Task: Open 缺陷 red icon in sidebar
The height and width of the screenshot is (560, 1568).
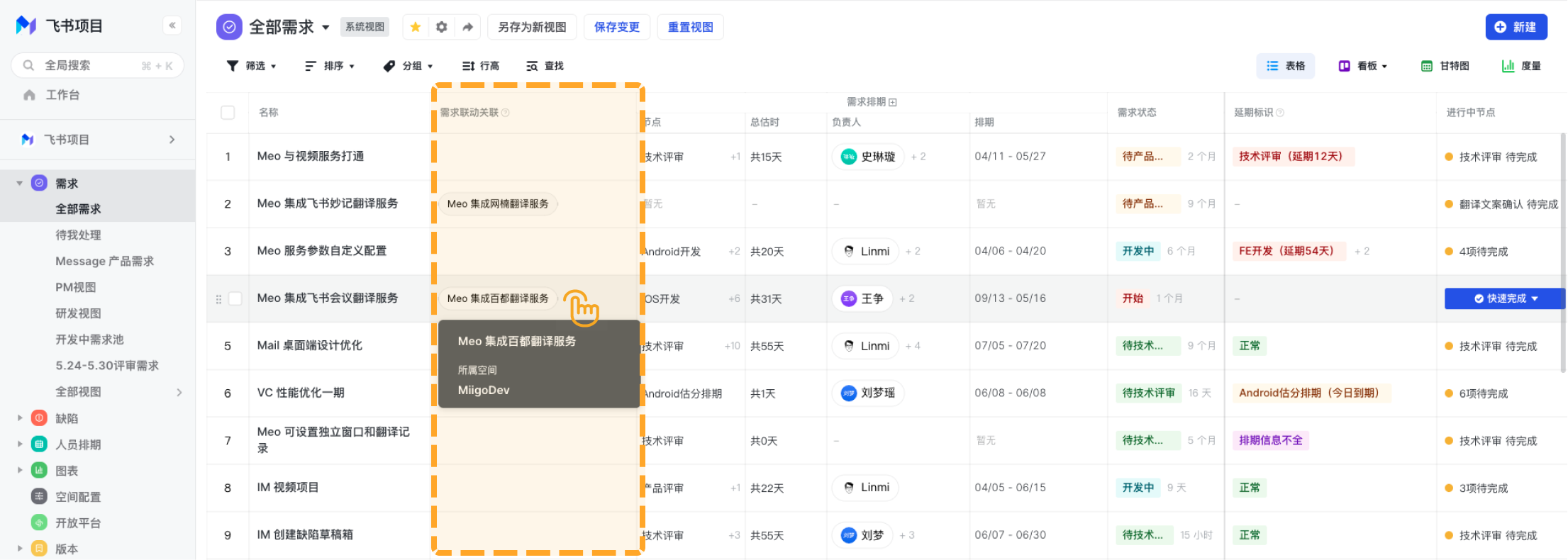Action: point(40,418)
